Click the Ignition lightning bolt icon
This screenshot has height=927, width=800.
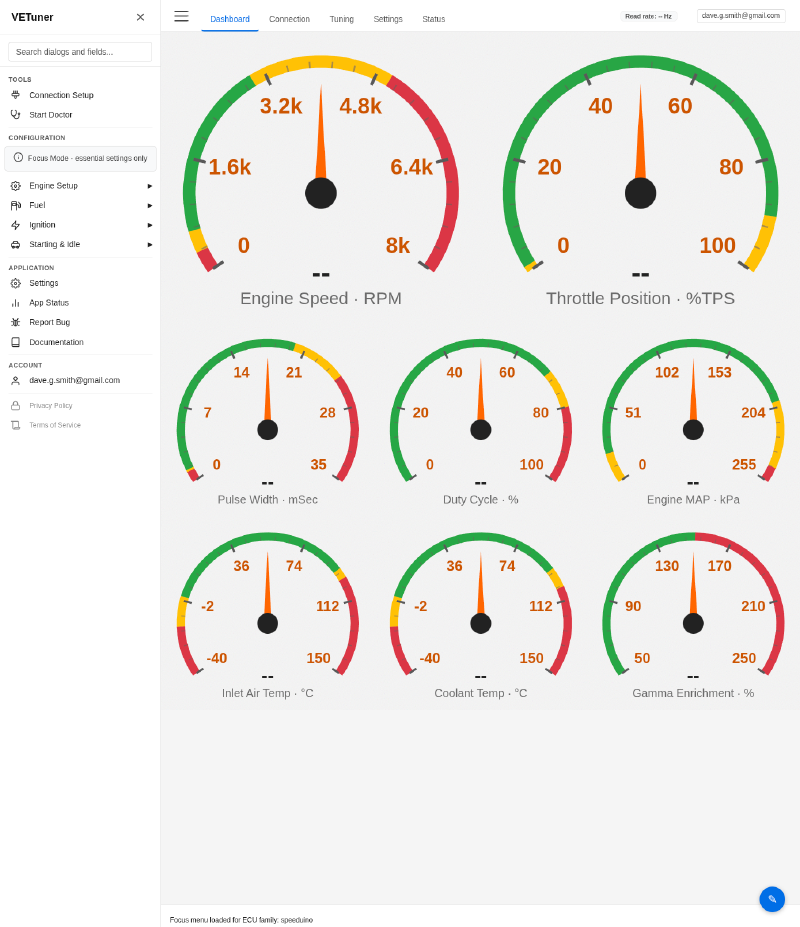(17, 224)
